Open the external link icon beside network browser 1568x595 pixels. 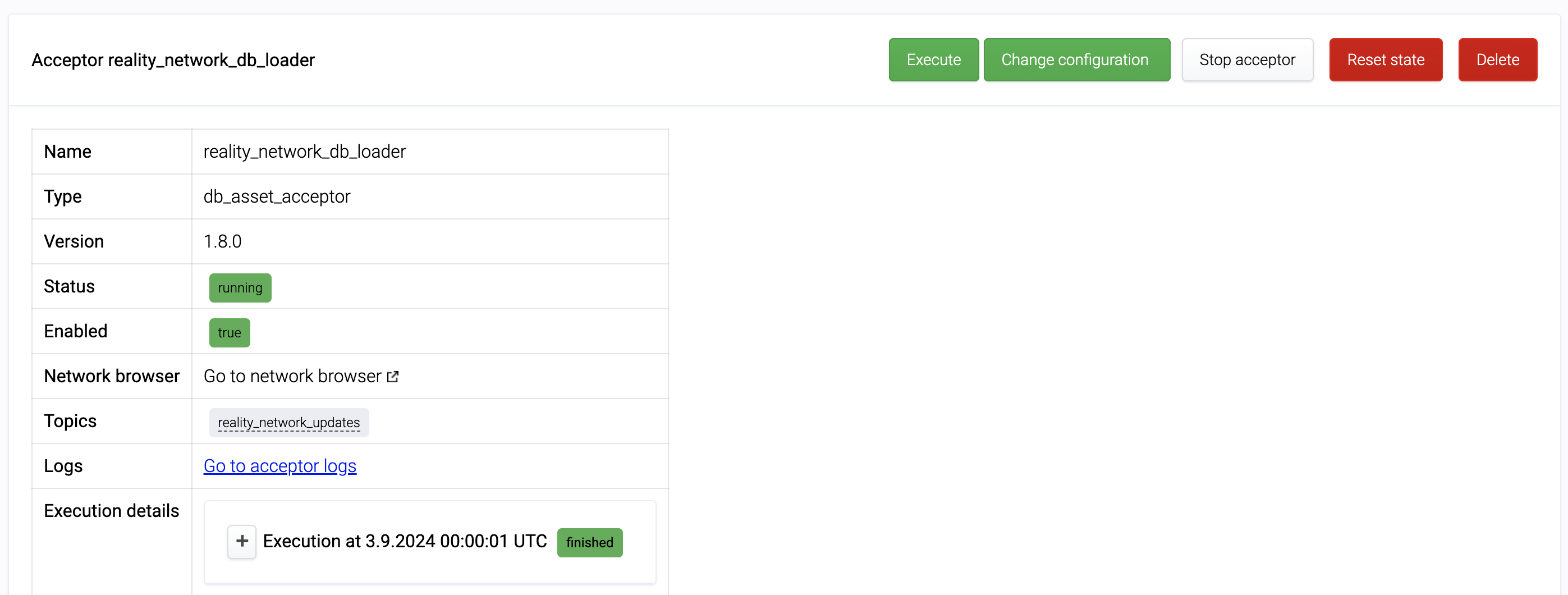coord(393,377)
